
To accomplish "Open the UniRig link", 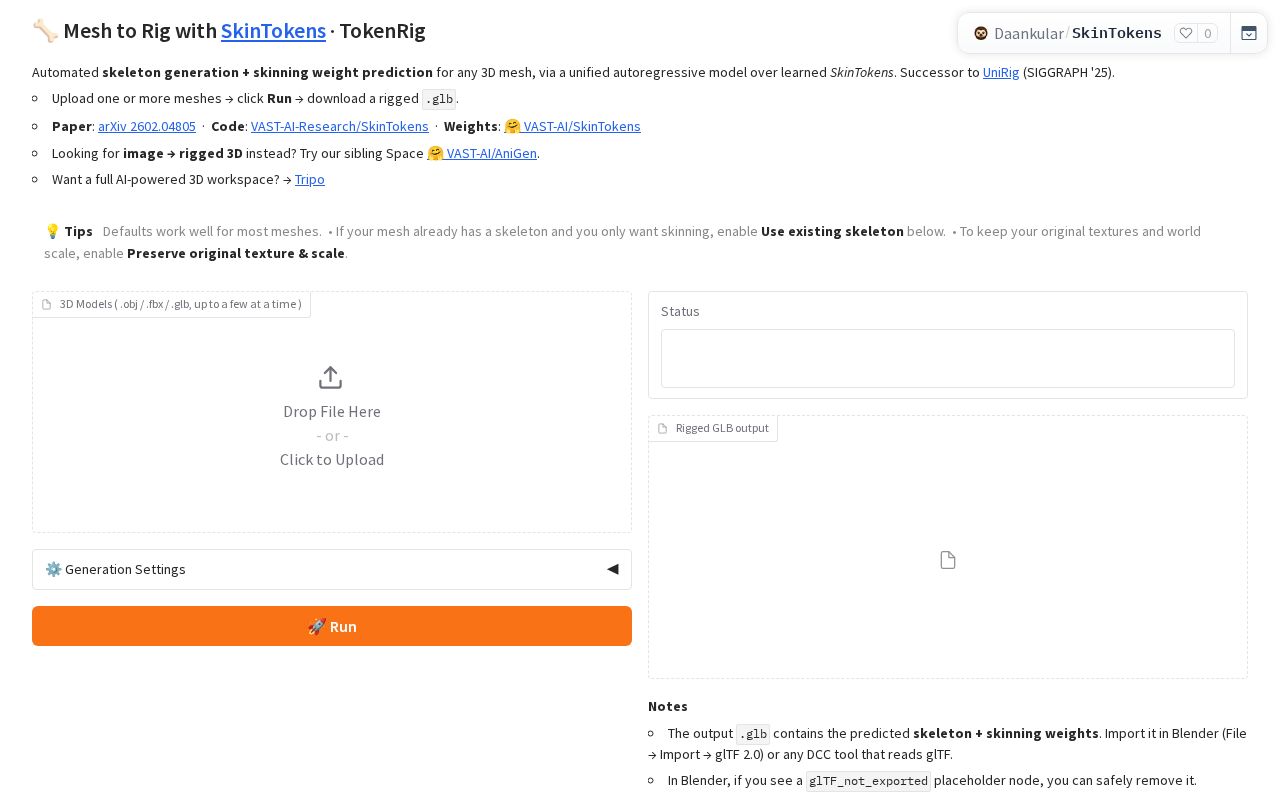I will click(1001, 72).
